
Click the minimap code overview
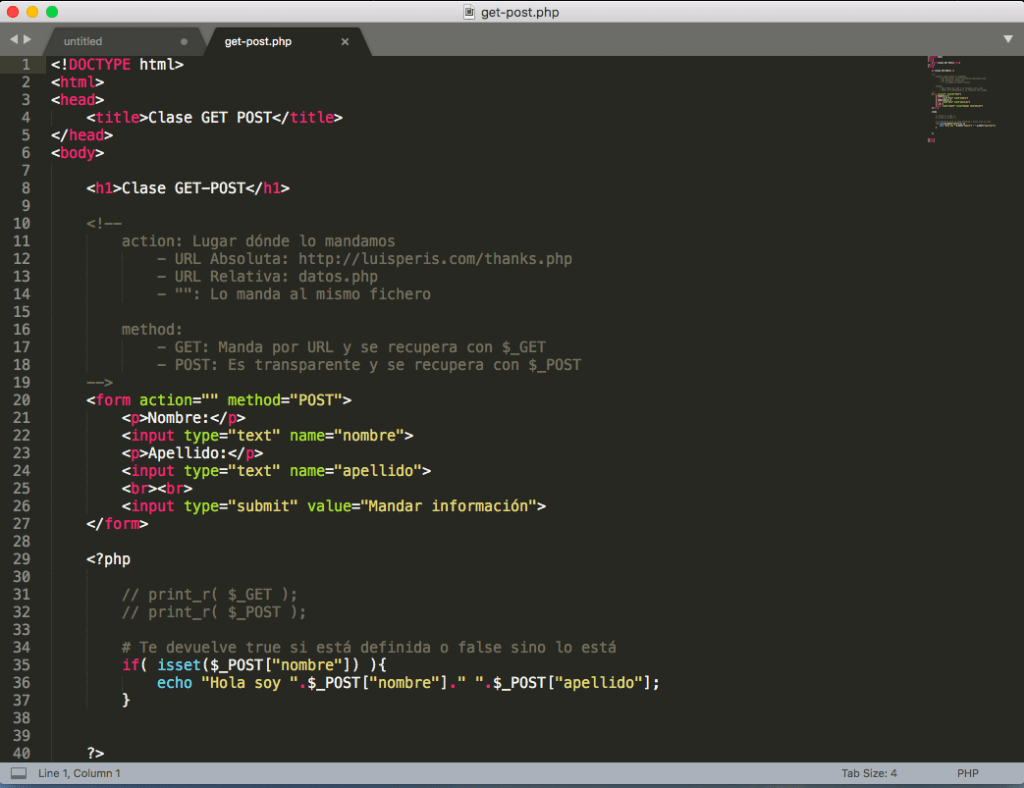[961, 99]
